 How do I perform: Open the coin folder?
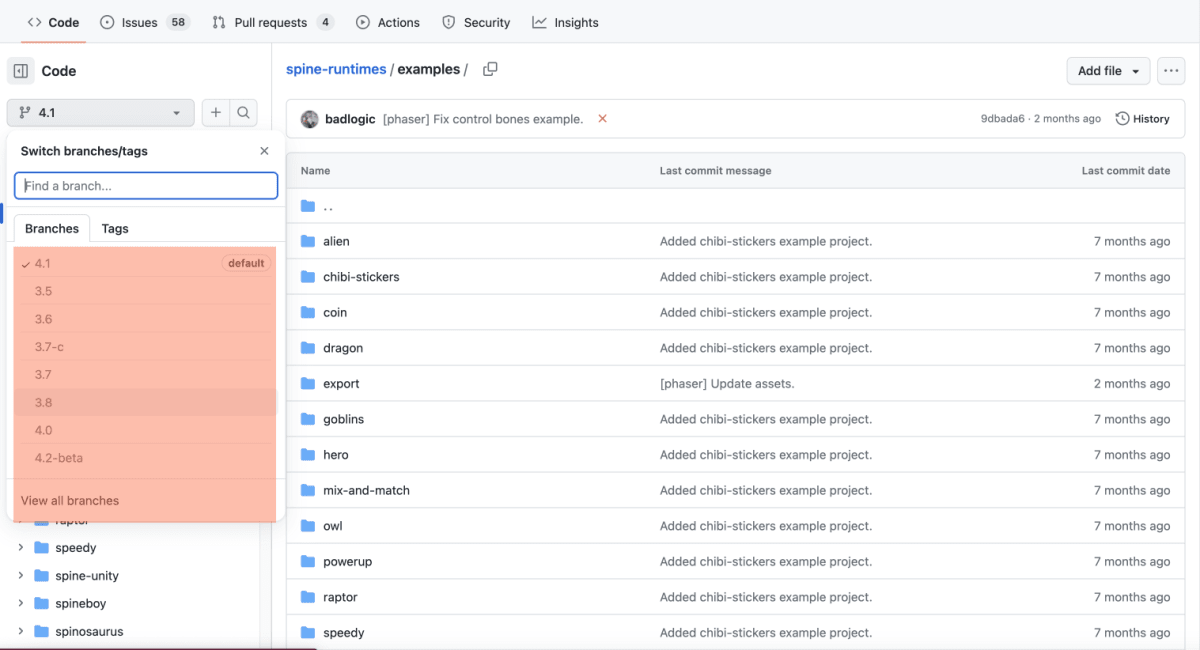335,312
